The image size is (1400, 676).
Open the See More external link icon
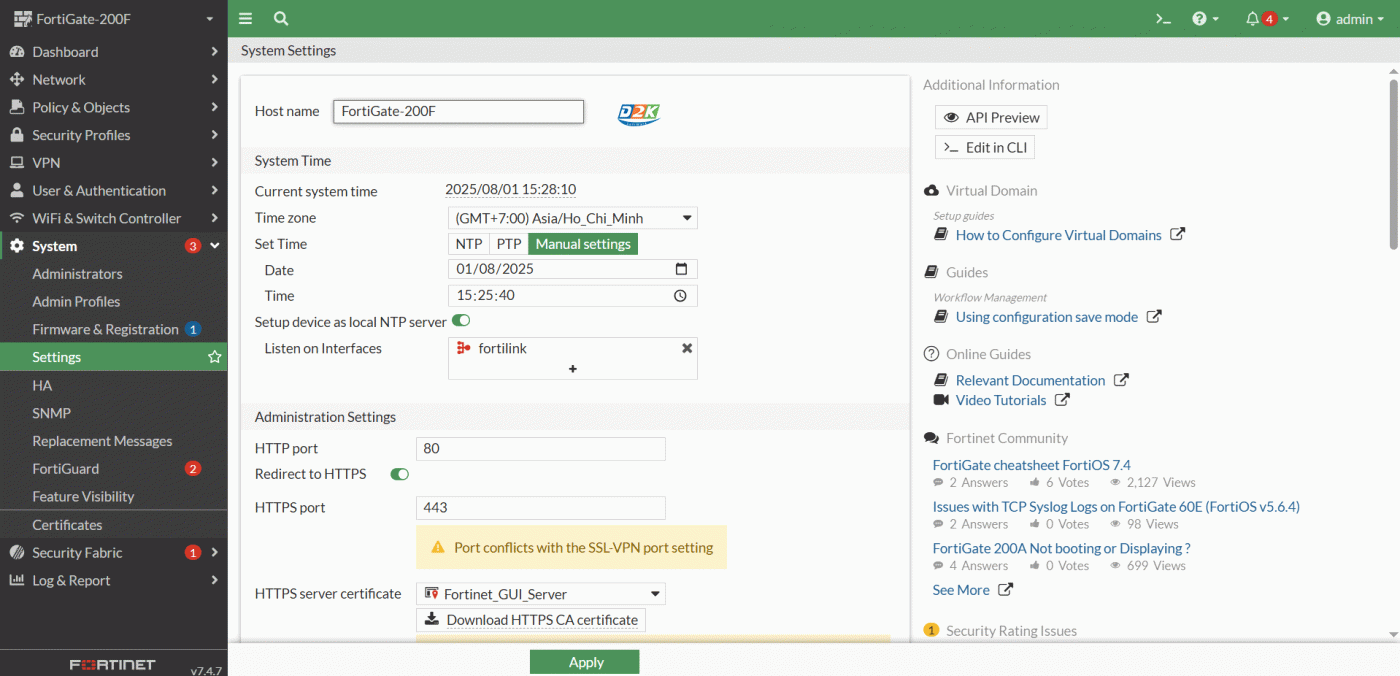(1006, 590)
